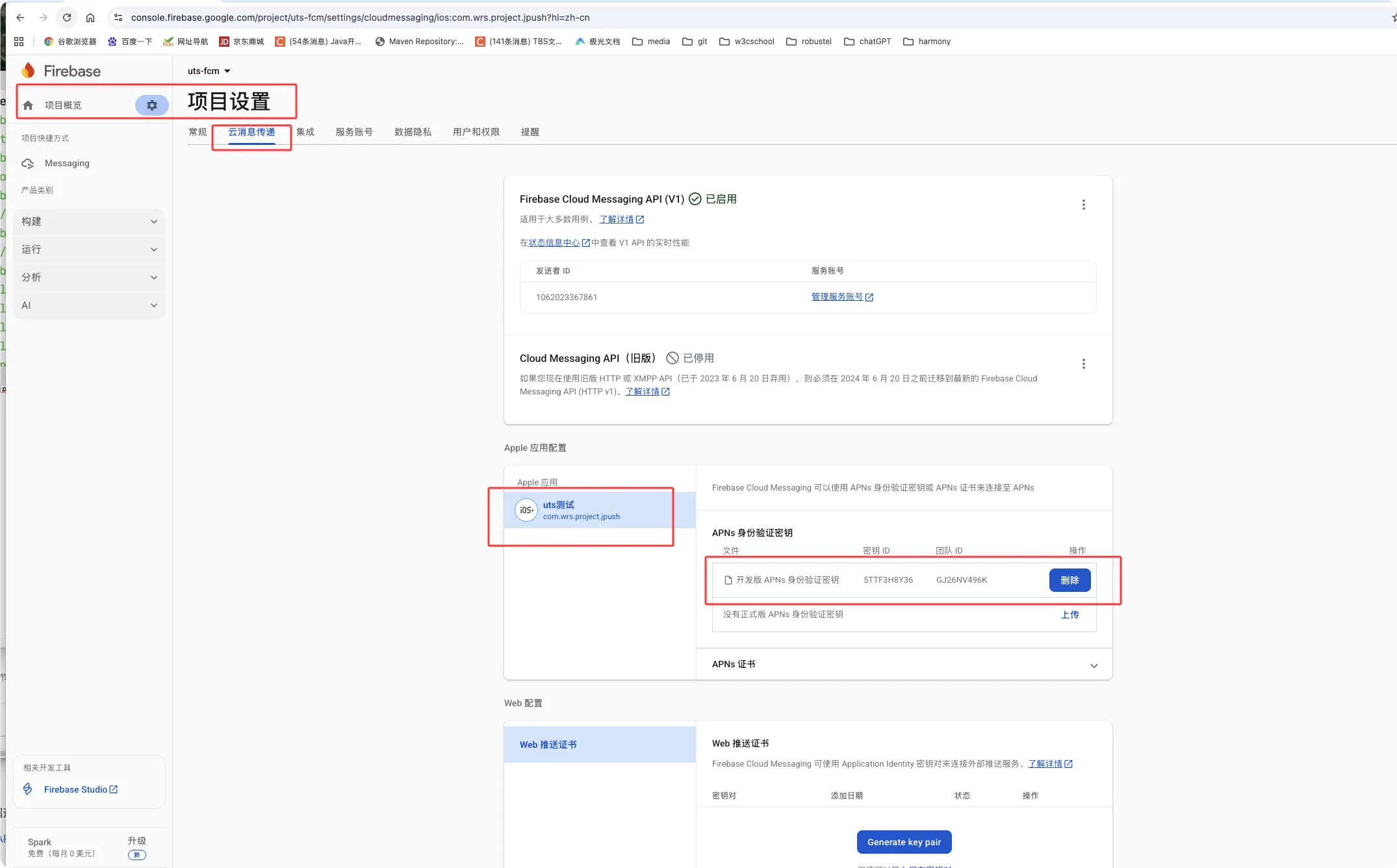Click the iOS+ app icon for uts测试

click(526, 510)
